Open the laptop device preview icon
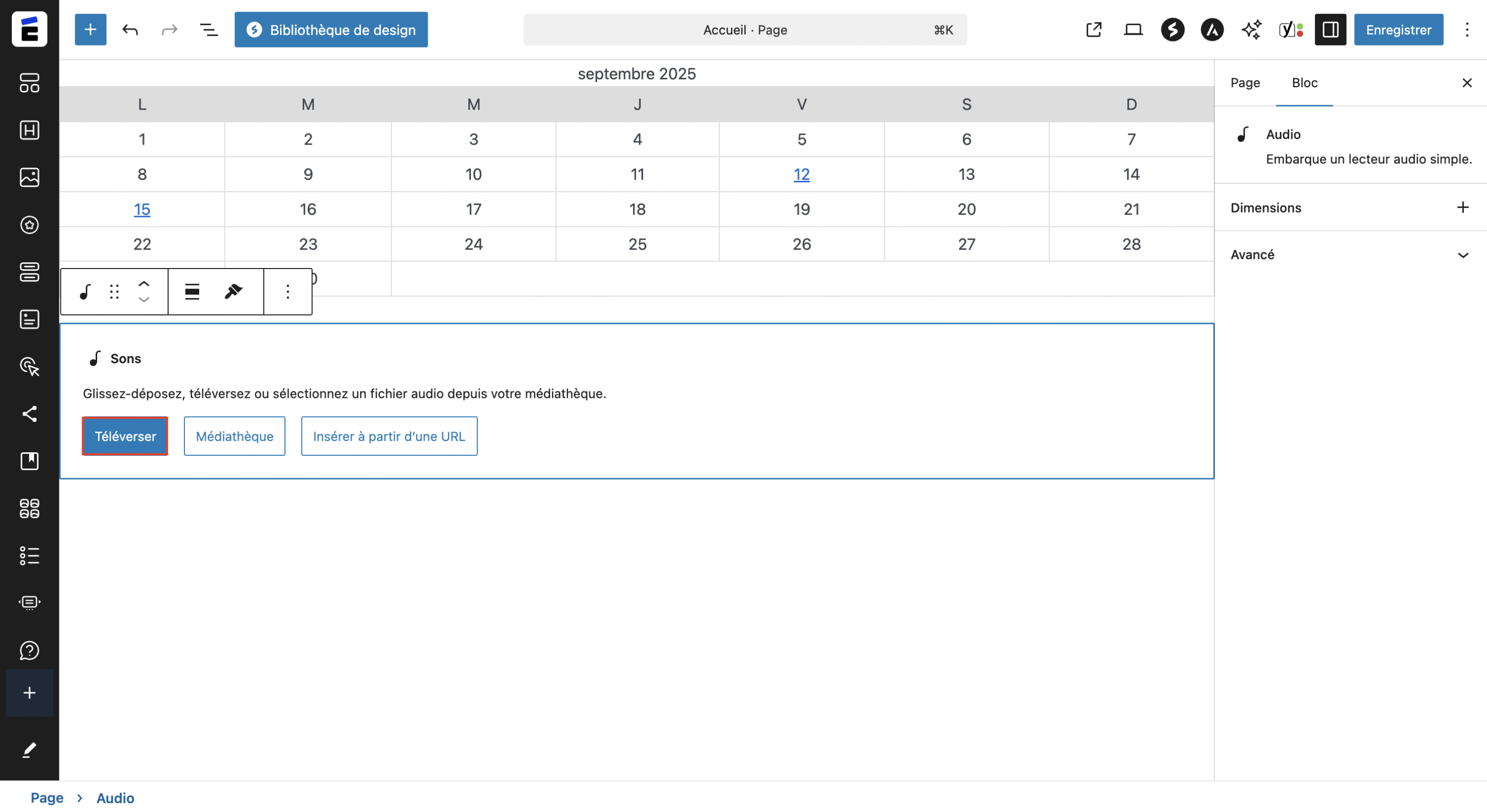Screen dimensions: 1487x812 (1133, 29)
